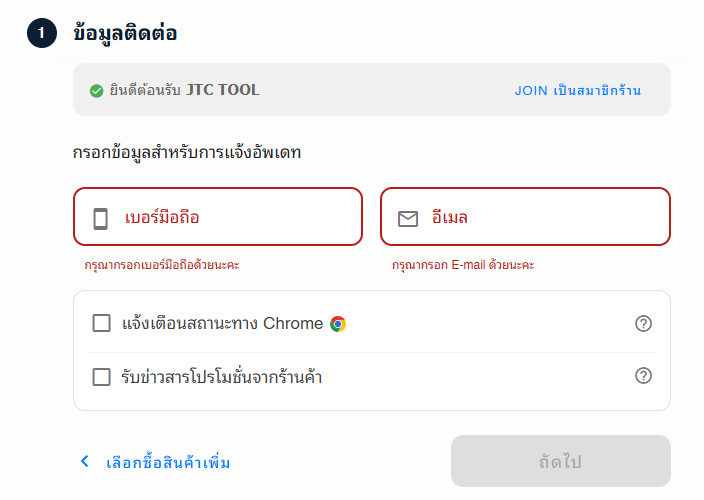Click the ยินดีต้อนรับ JTC TOOL welcome text
704x500 pixels.
pyautogui.click(x=185, y=90)
